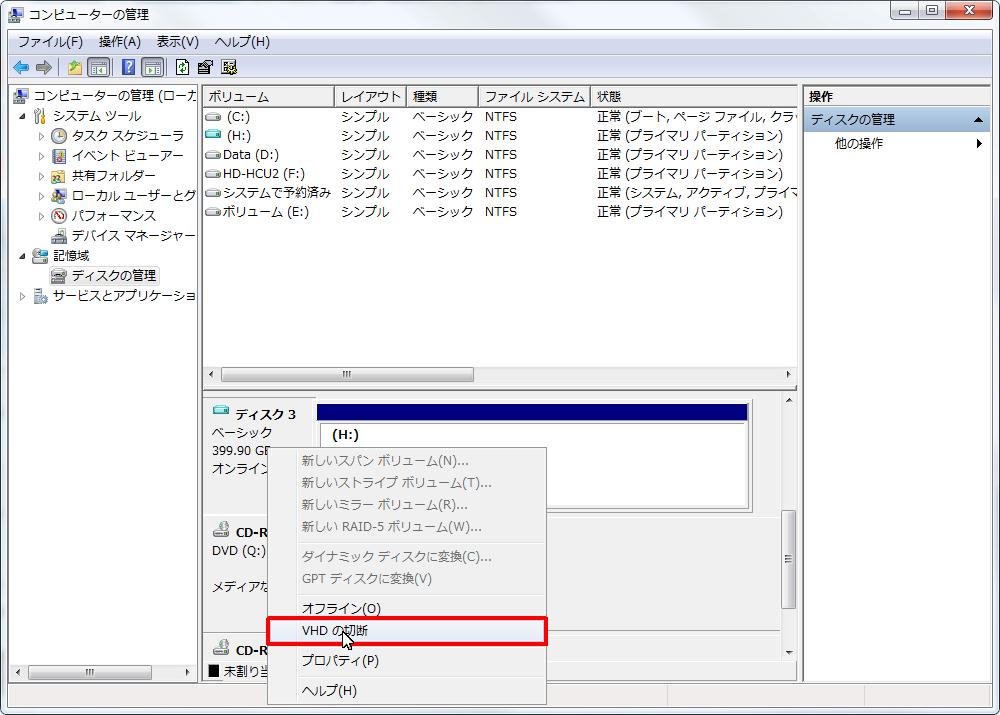
Task: Click the Refresh icon in the toolbar
Action: click(x=181, y=67)
